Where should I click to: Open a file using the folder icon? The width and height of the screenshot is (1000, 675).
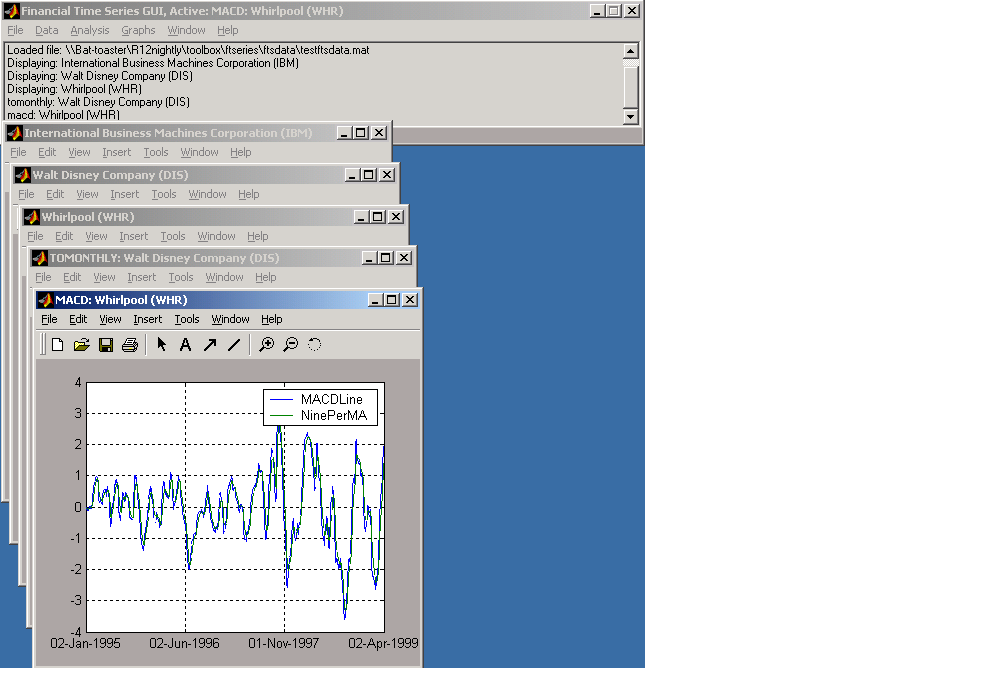[82, 345]
